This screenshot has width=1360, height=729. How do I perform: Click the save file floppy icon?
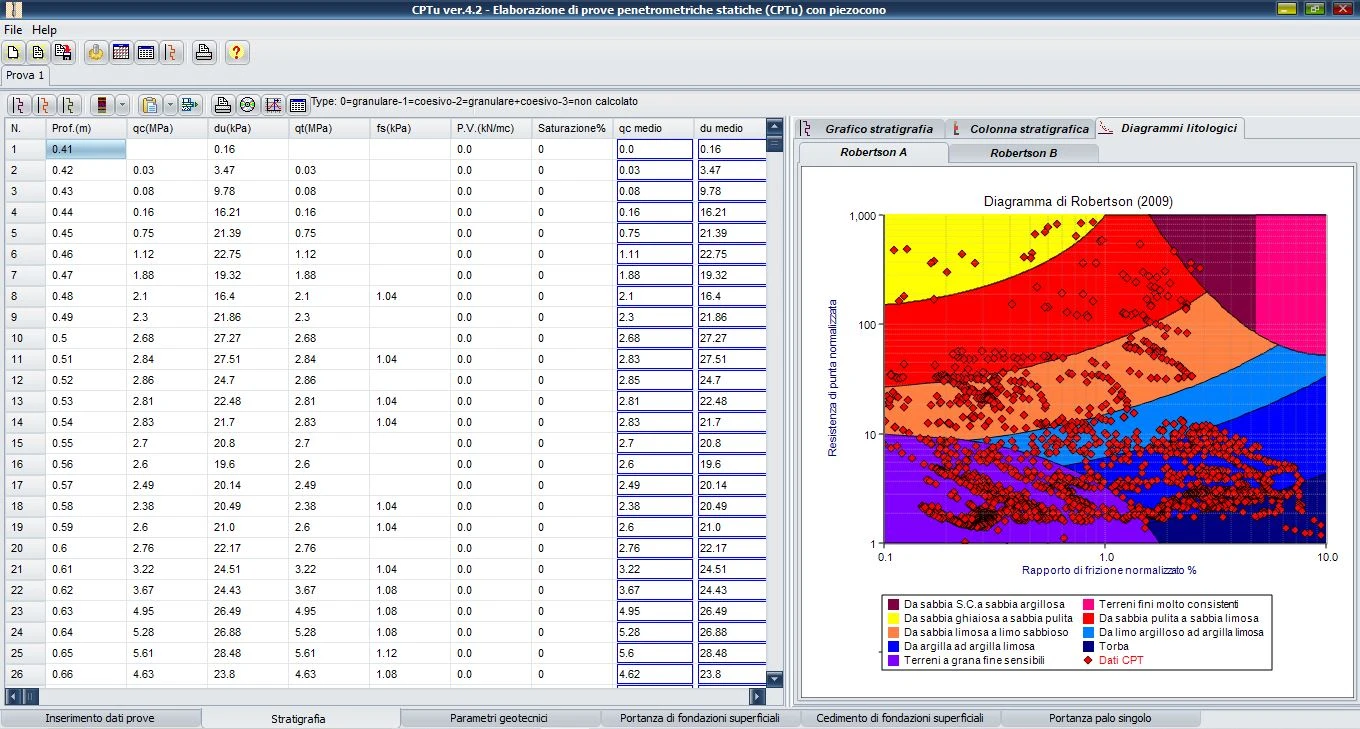click(x=62, y=53)
